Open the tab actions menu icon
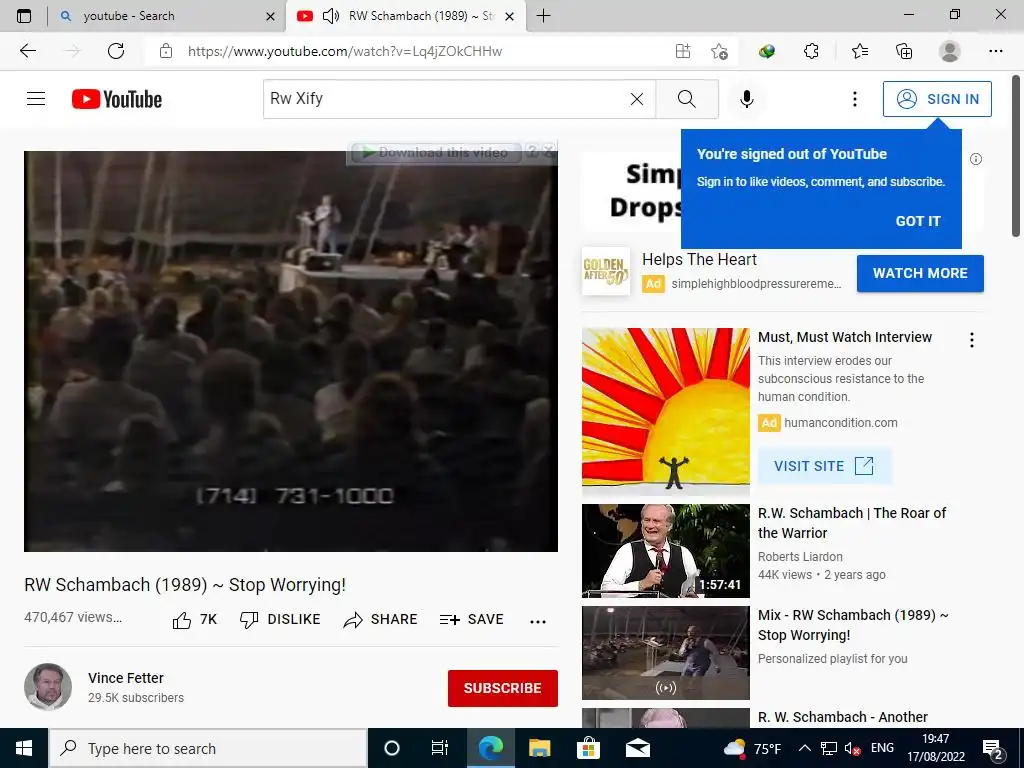1024x768 pixels. point(24,16)
